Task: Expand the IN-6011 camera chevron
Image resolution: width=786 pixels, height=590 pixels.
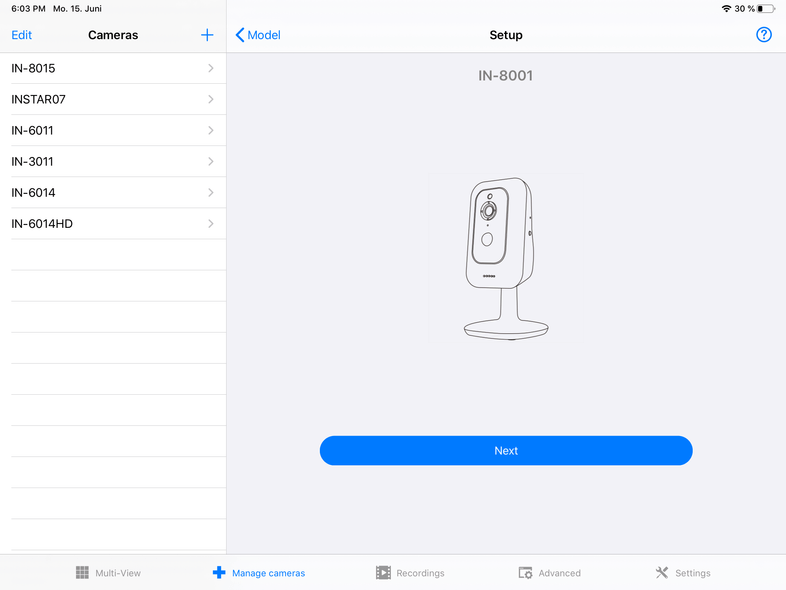Action: click(211, 130)
